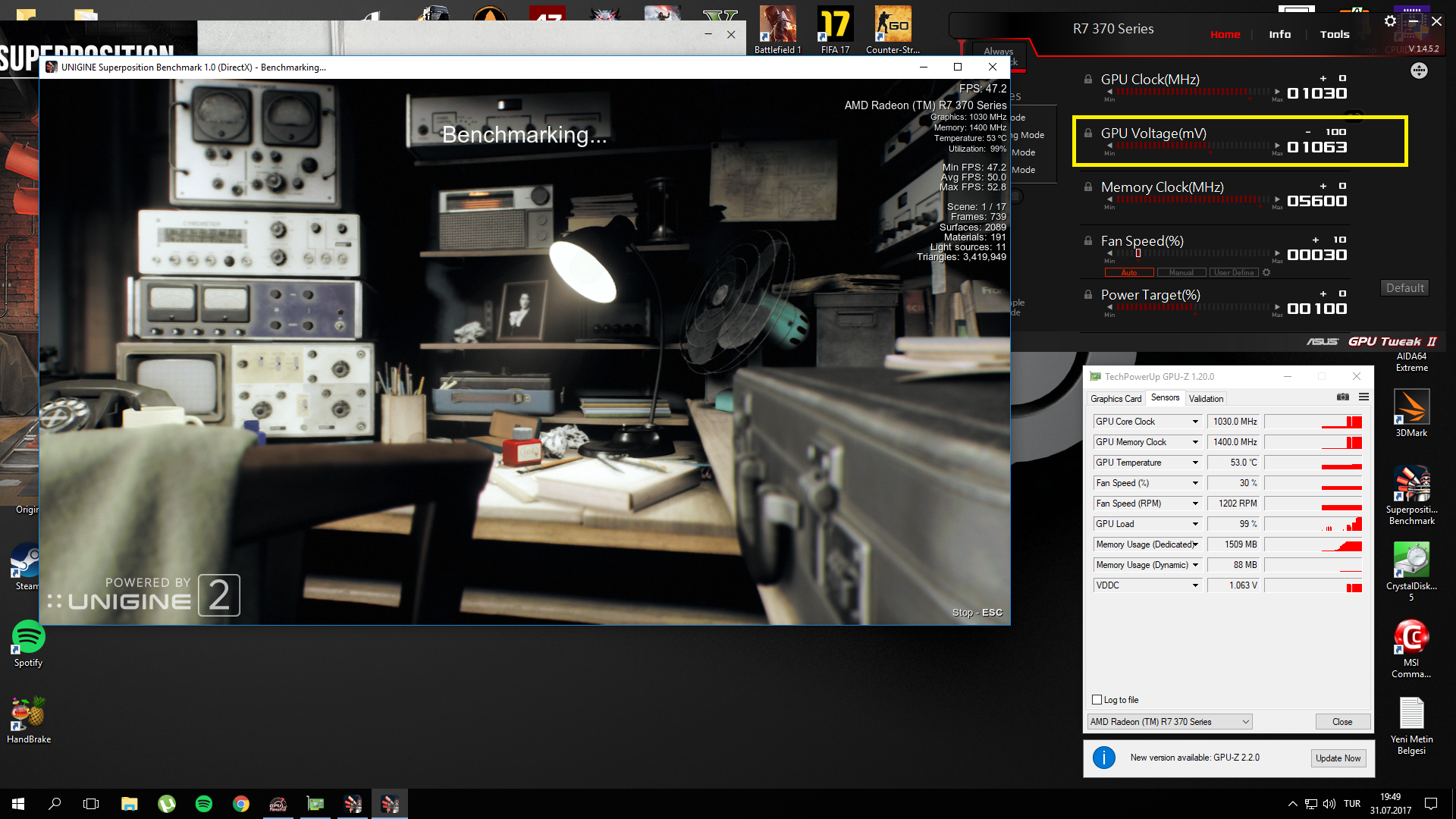The image size is (1456, 819).
Task: Expand GPU Load sensor dropdown
Action: coord(1195,524)
